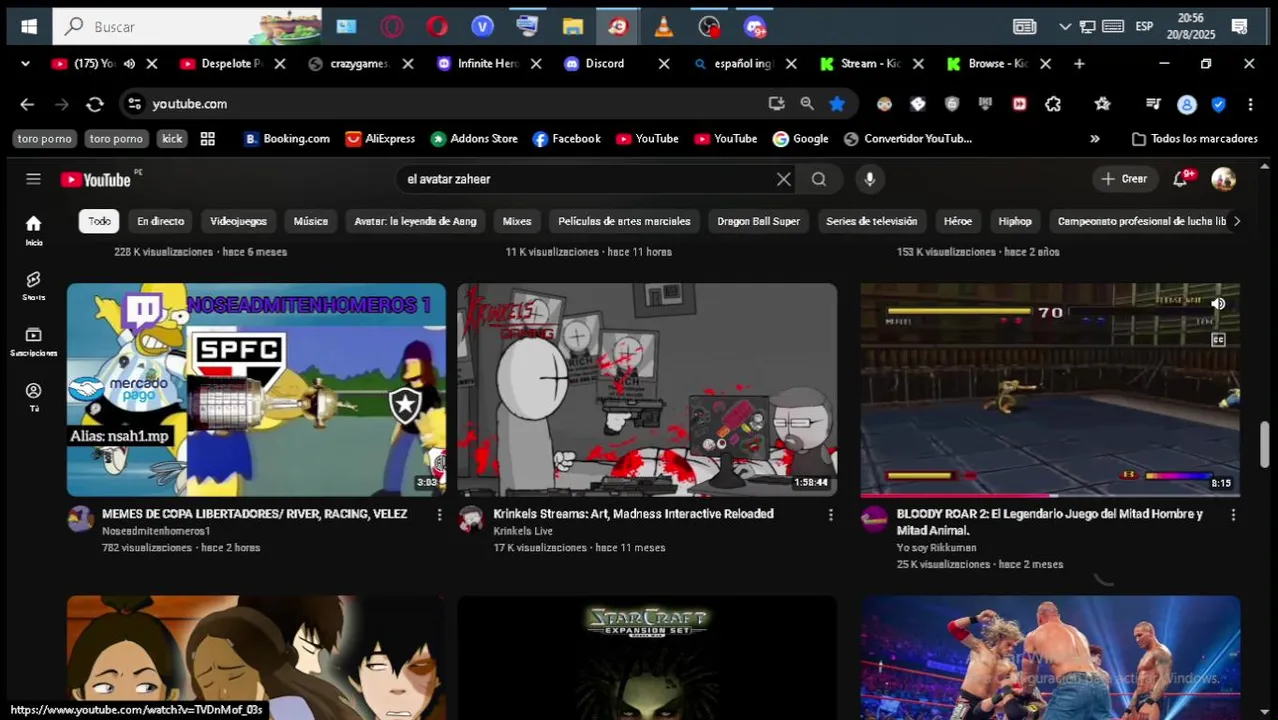Open the notifications bell
Screen dimensions: 1278x720
1181,179
